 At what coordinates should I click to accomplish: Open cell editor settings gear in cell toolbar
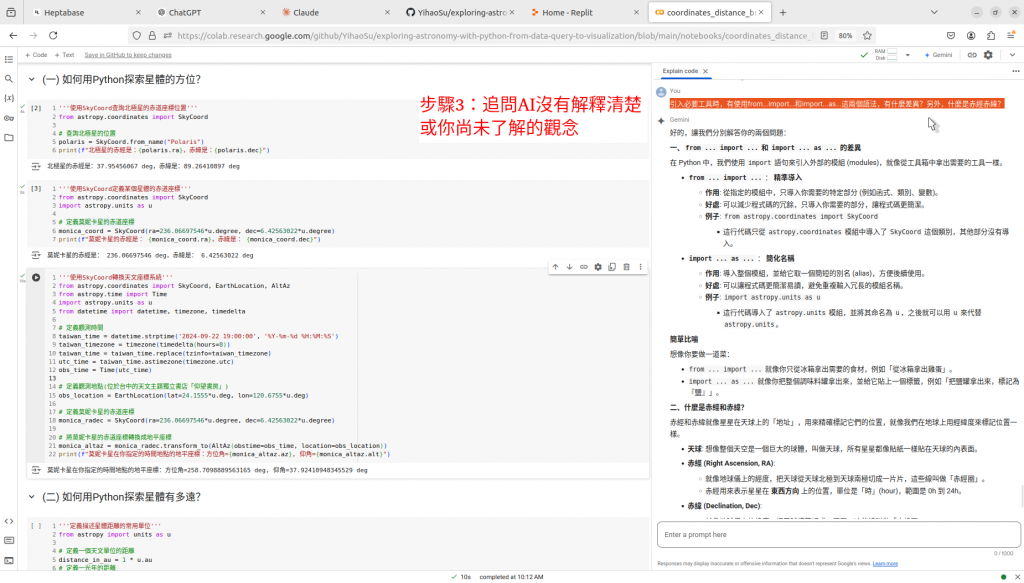[x=598, y=266]
